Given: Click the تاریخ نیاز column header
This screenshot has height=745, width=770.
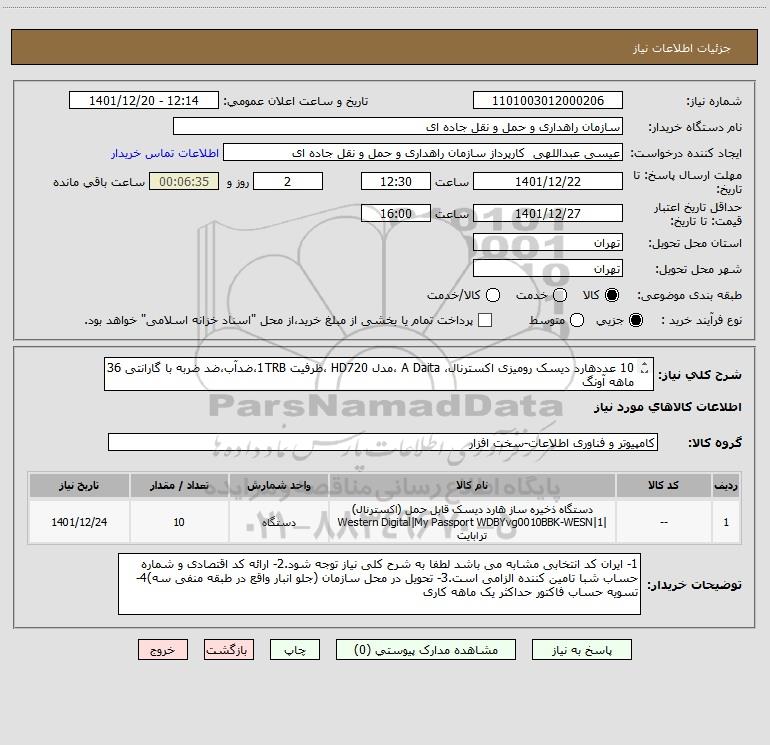Looking at the screenshot, I should [79, 485].
